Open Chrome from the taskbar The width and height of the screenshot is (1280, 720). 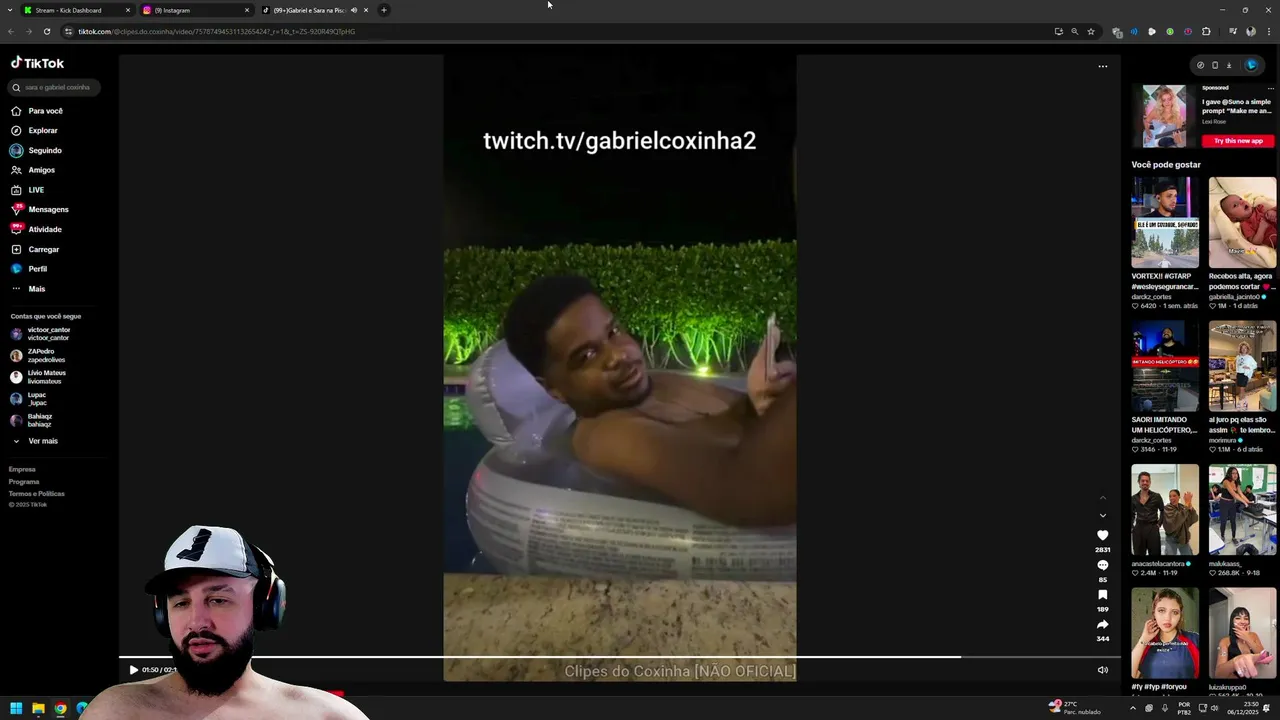60,708
